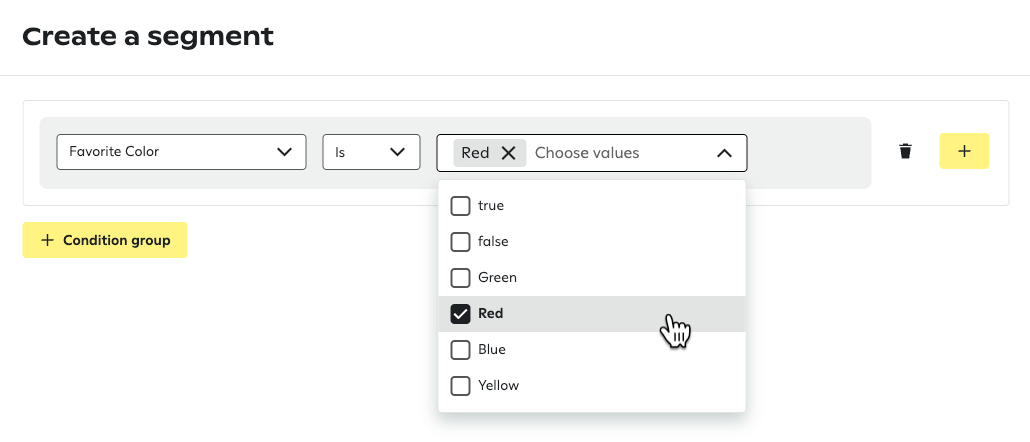This screenshot has height=442, width=1030.
Task: Delete the condition with the trash icon
Action: click(905, 152)
